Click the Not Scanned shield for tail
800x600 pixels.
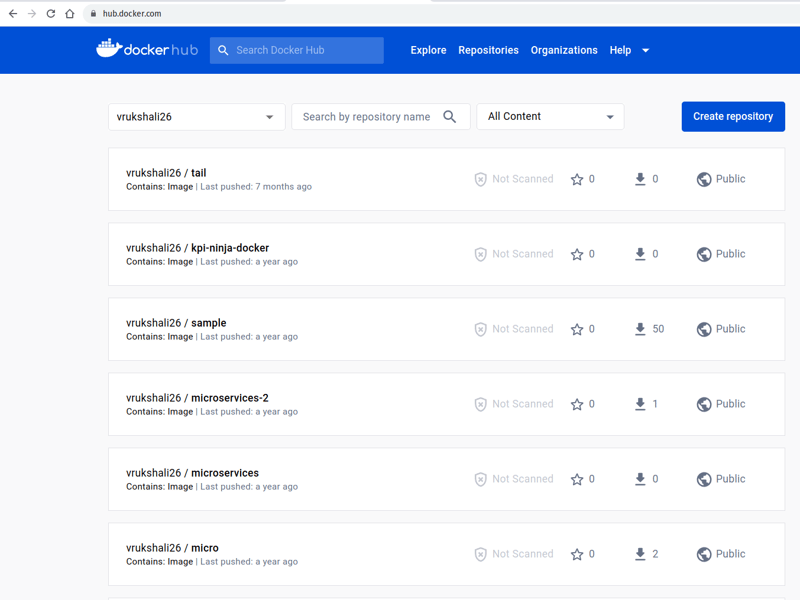[480, 179]
